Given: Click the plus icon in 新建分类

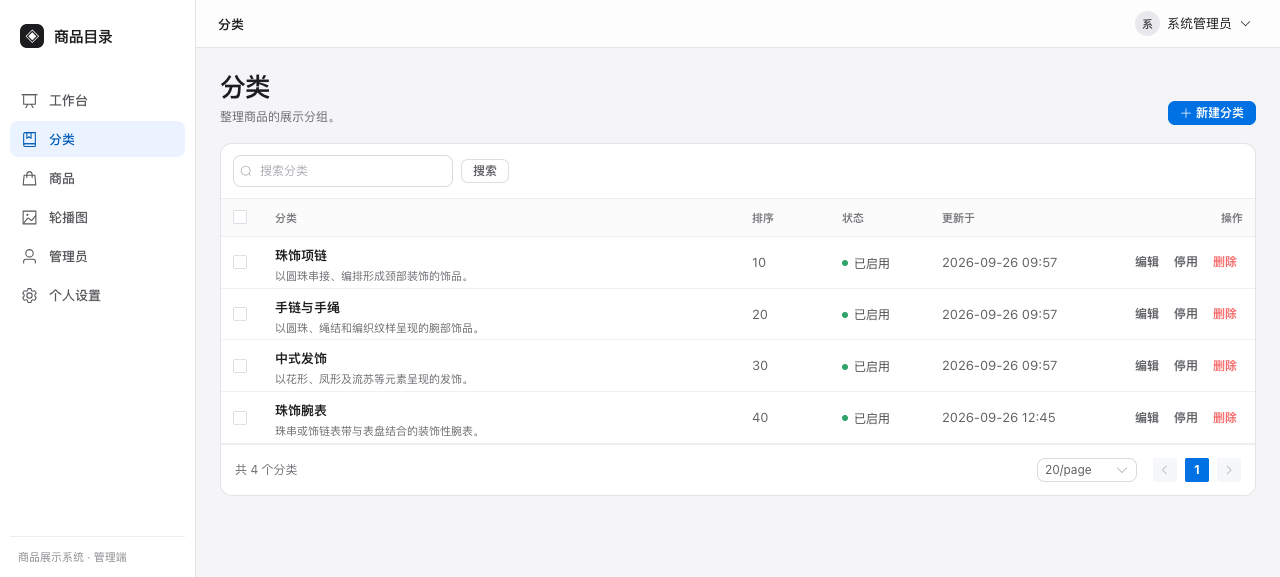Looking at the screenshot, I should click(x=1186, y=113).
